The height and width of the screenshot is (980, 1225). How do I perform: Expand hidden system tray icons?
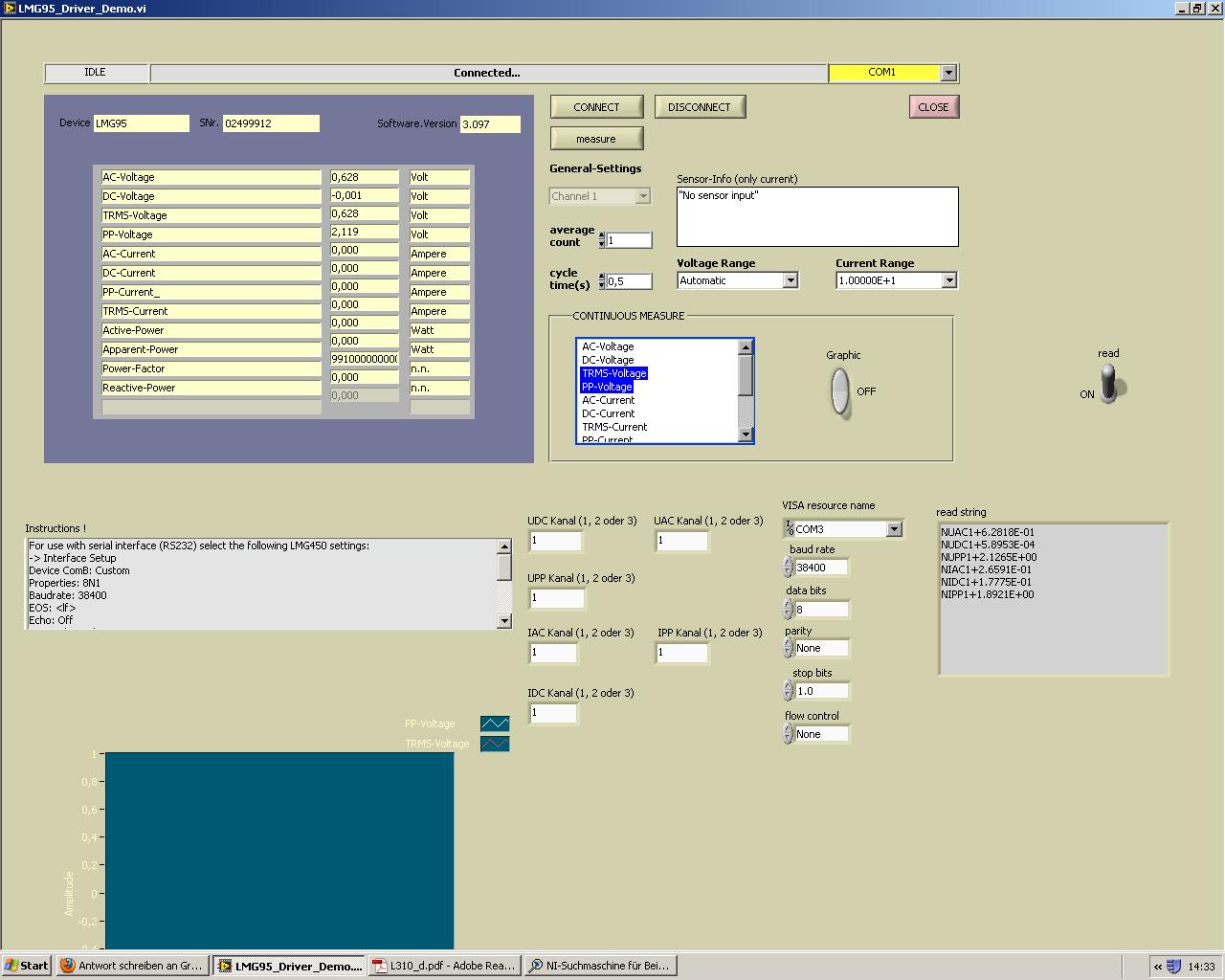click(x=1157, y=966)
